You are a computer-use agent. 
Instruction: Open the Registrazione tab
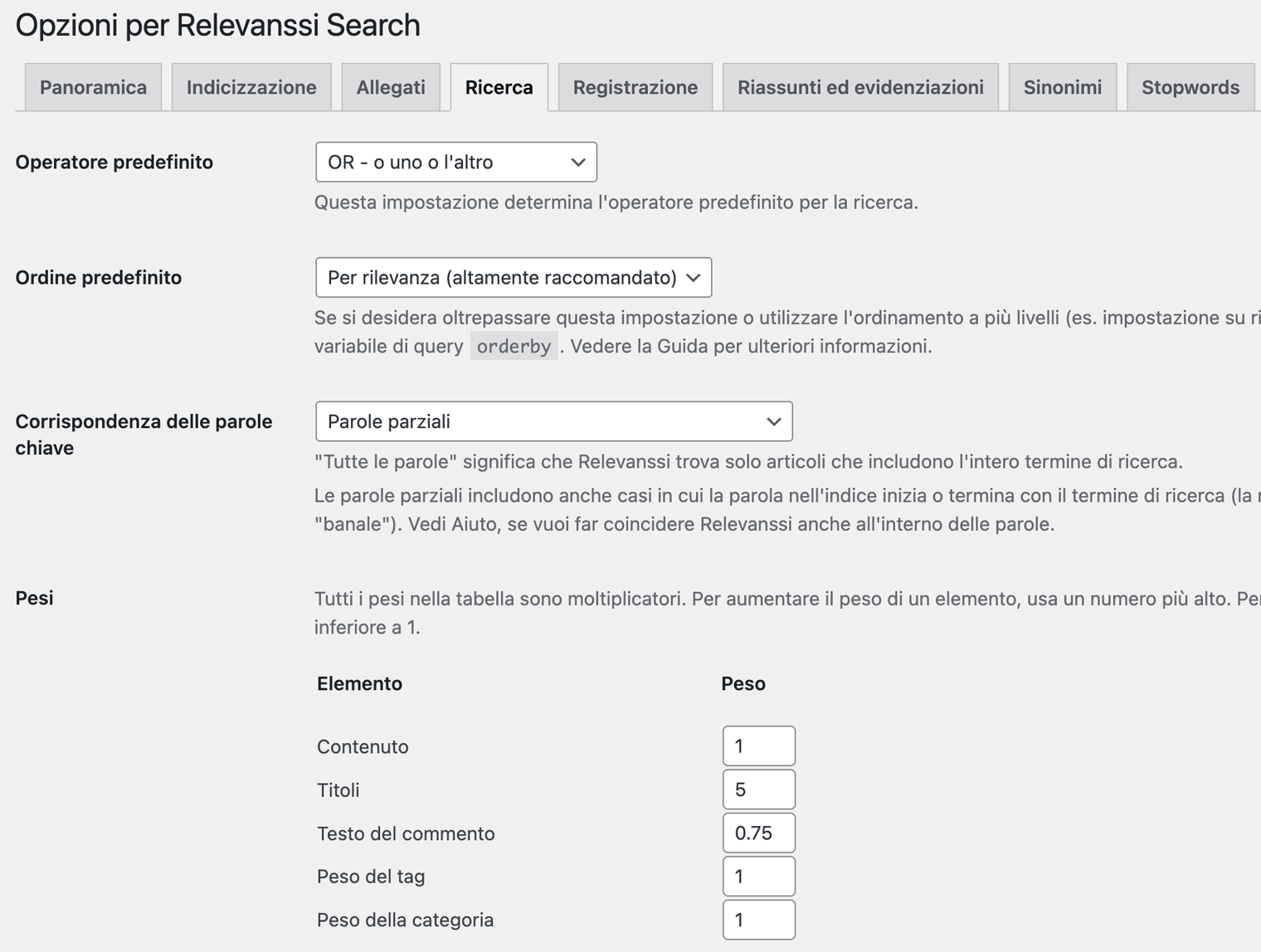coord(635,87)
